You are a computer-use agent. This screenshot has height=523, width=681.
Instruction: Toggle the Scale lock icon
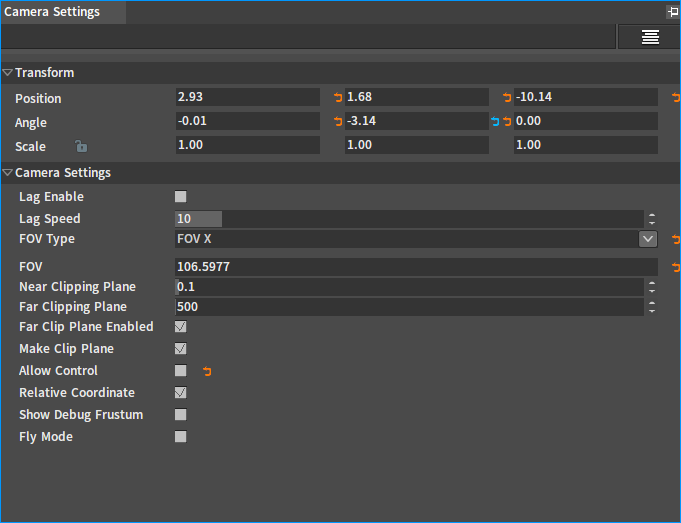click(x=81, y=146)
